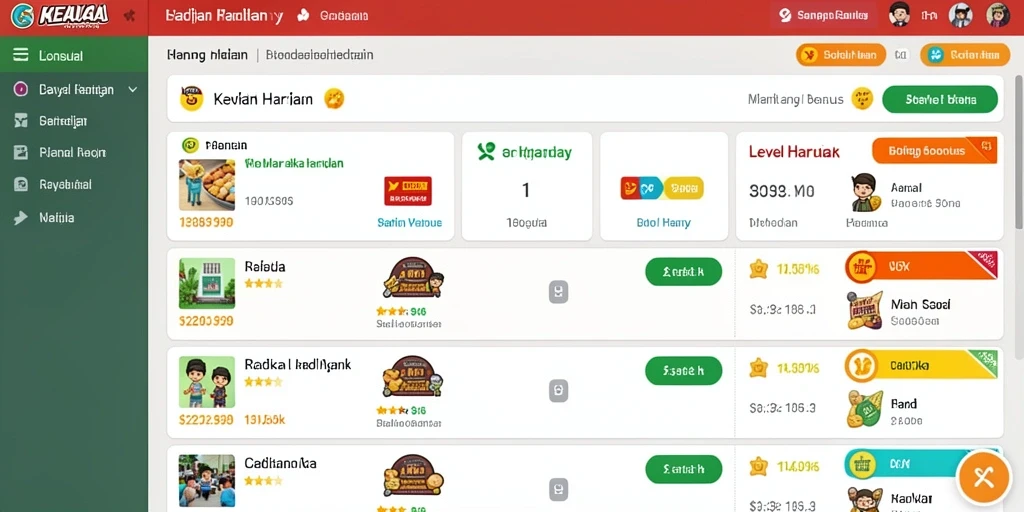Open the Radkal kedljank thumbnail

click(x=206, y=382)
